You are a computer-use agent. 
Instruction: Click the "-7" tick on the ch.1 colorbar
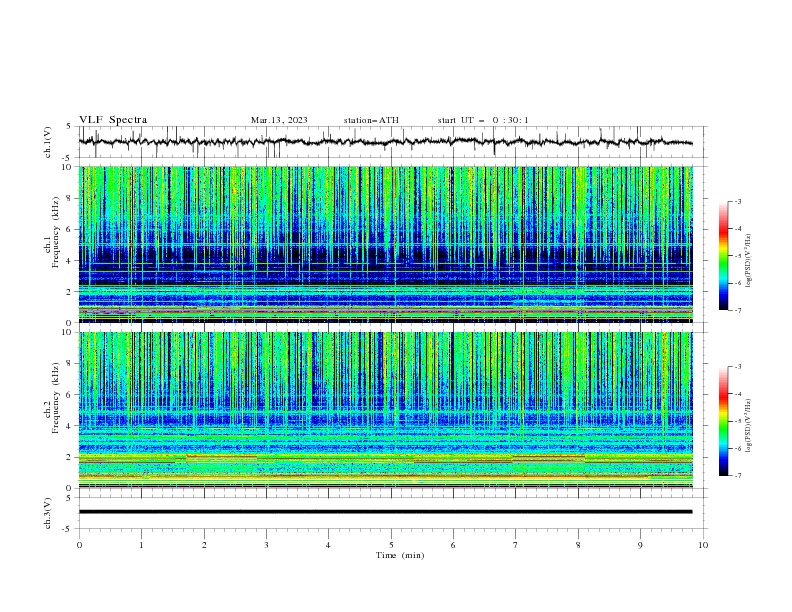click(738, 310)
